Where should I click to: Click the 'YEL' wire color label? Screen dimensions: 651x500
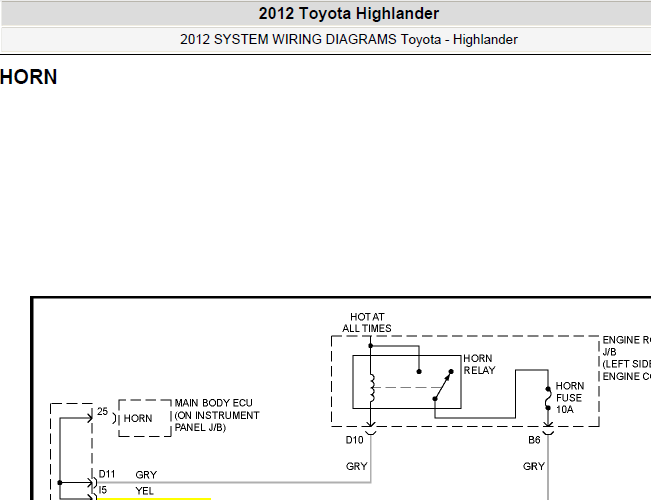pos(144,491)
